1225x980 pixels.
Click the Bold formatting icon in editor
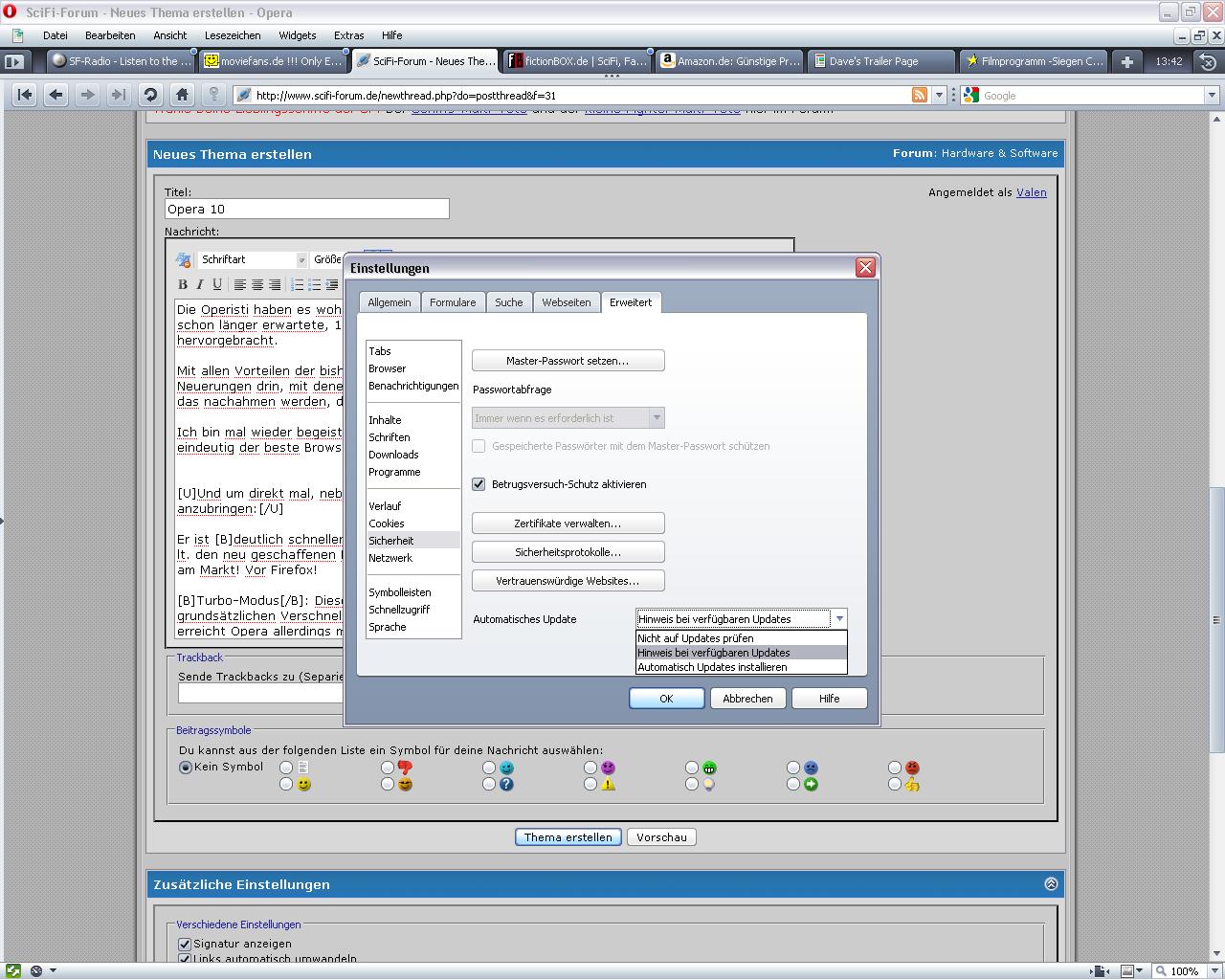(x=183, y=284)
